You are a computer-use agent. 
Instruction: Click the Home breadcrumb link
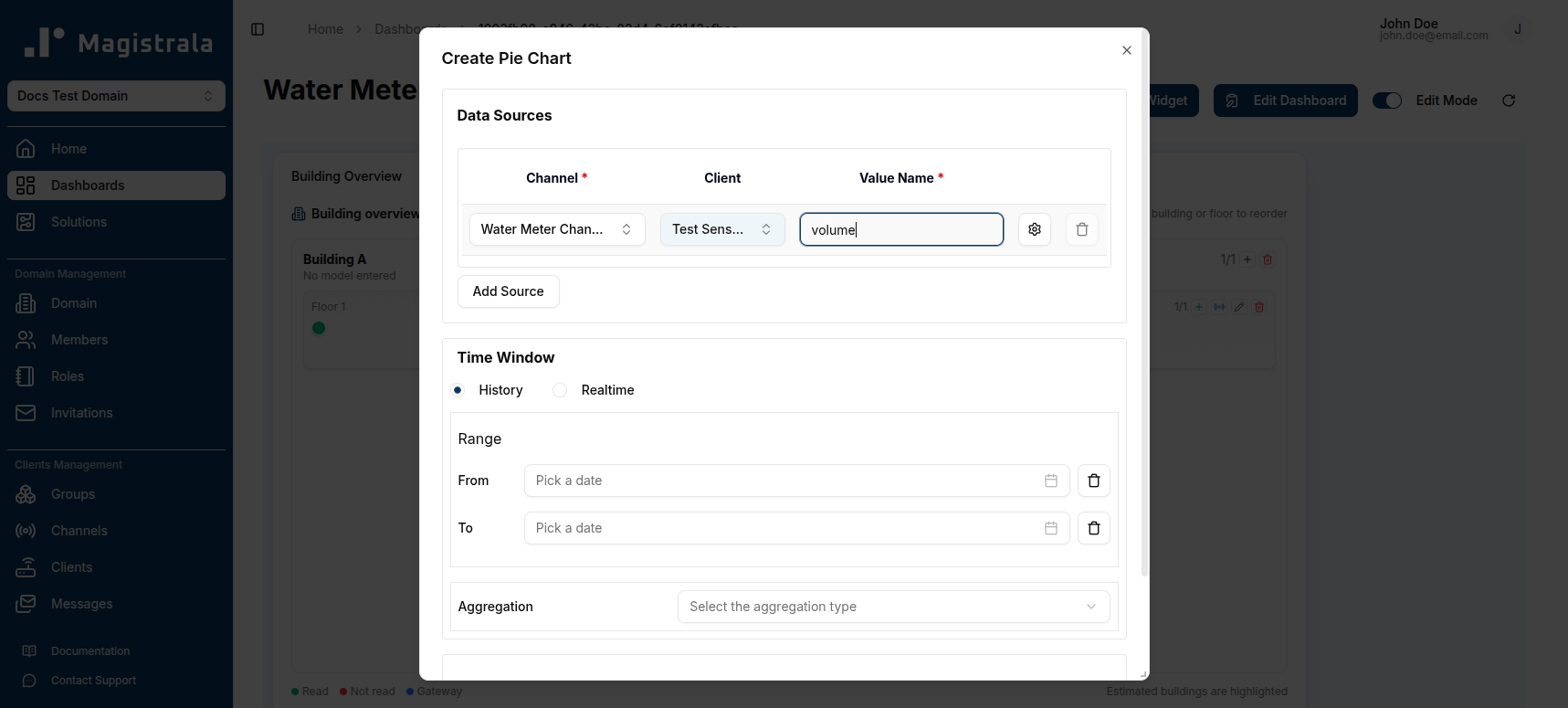(x=325, y=29)
